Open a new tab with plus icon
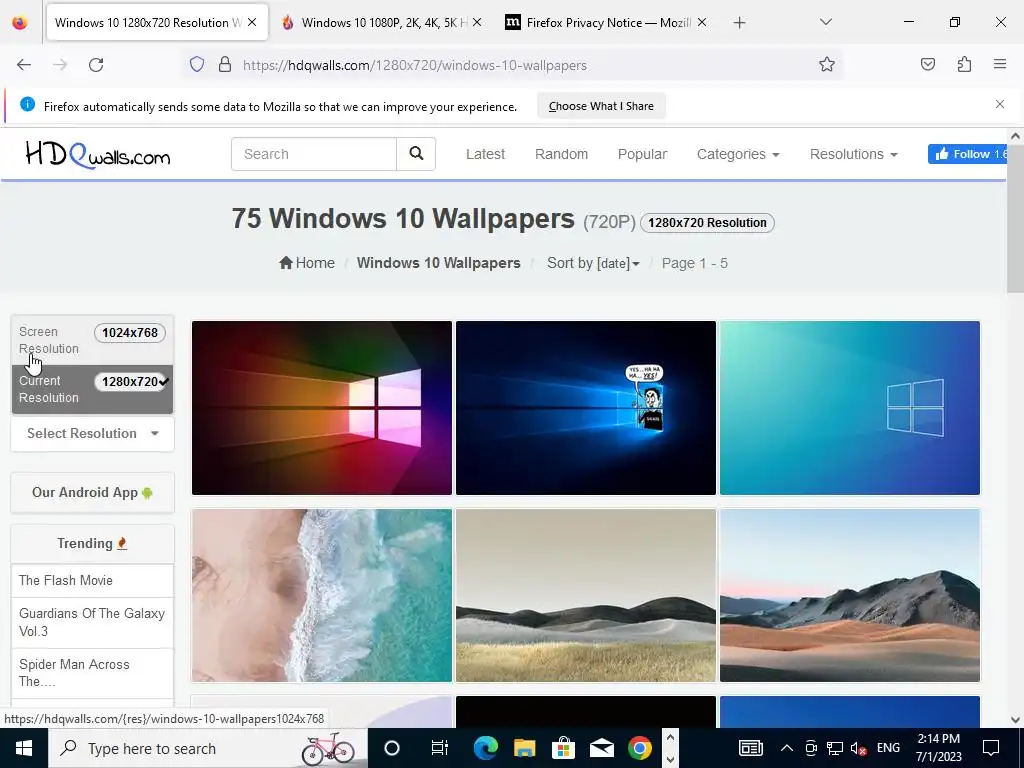The height and width of the screenshot is (768, 1024). (739, 23)
